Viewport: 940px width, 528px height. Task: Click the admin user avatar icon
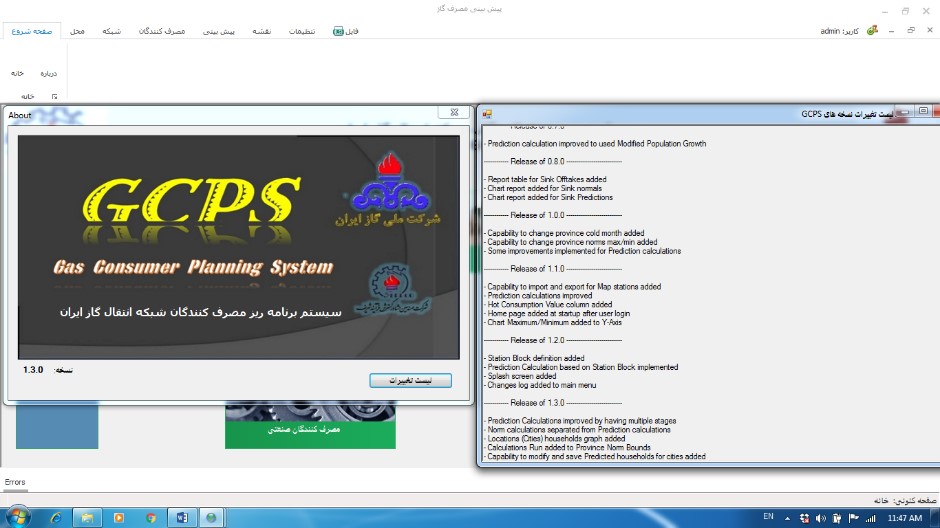[x=872, y=31]
